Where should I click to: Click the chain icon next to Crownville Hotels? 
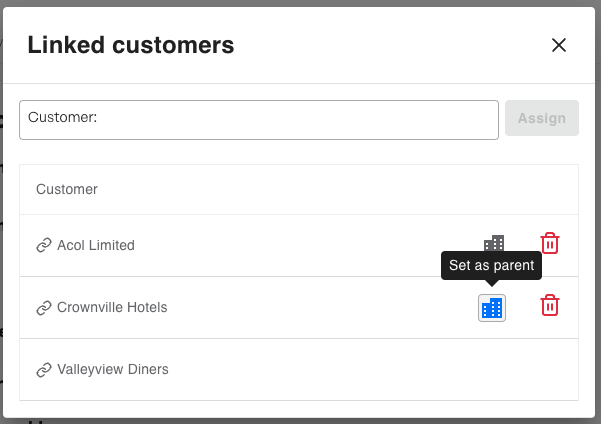(x=43, y=308)
